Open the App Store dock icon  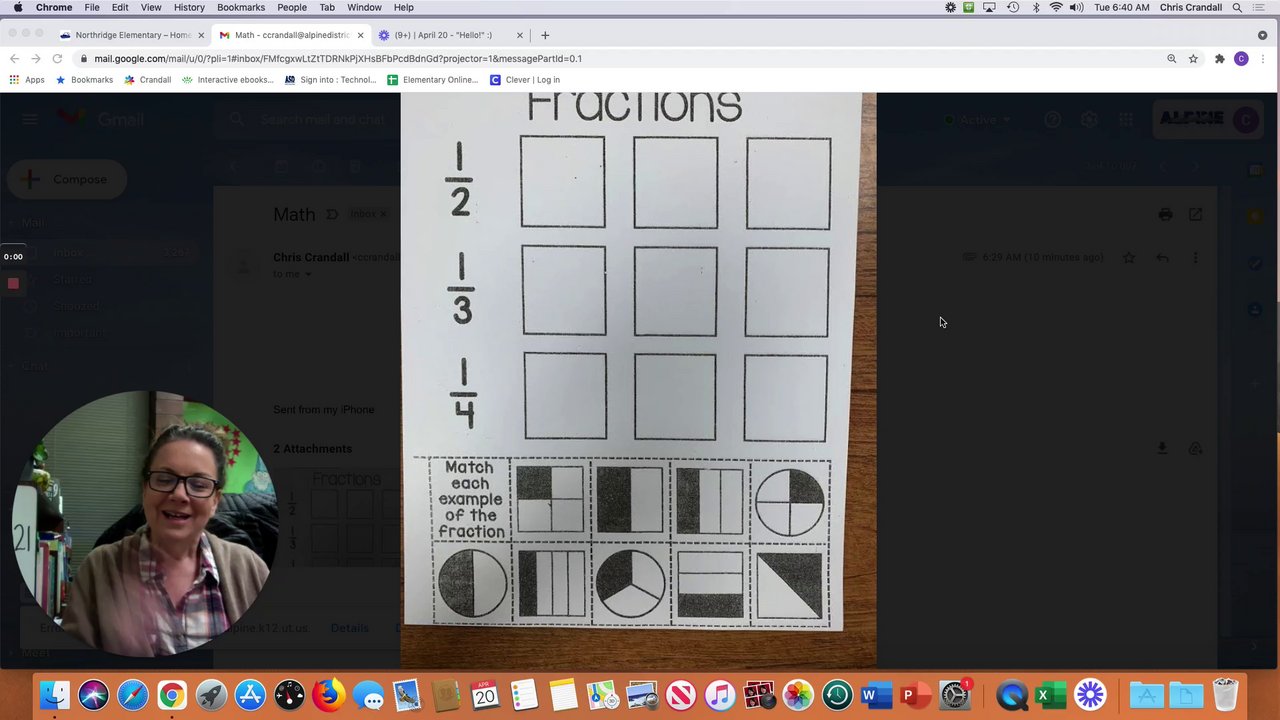[x=250, y=695]
